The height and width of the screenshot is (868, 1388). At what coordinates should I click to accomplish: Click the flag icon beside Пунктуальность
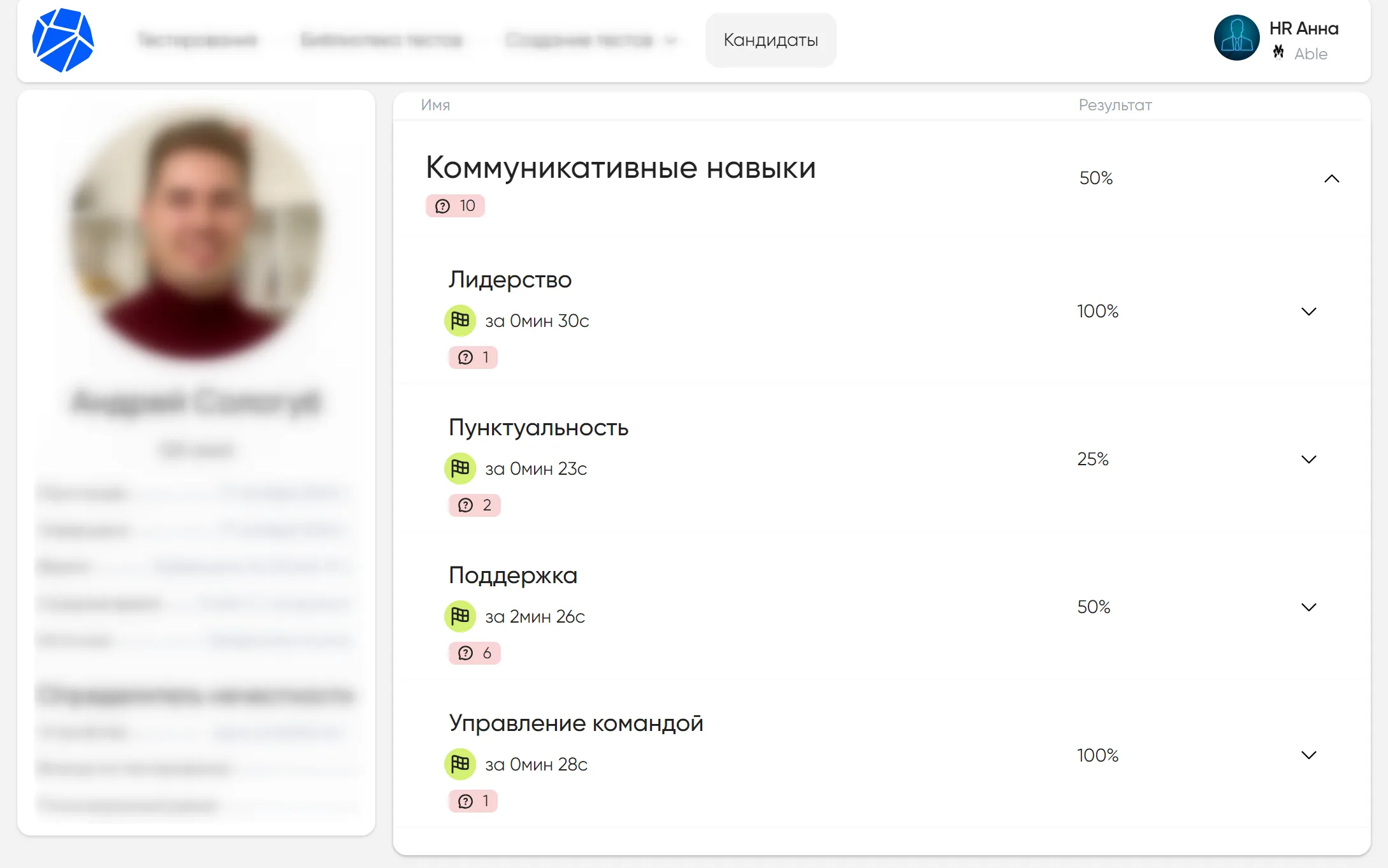coord(460,468)
